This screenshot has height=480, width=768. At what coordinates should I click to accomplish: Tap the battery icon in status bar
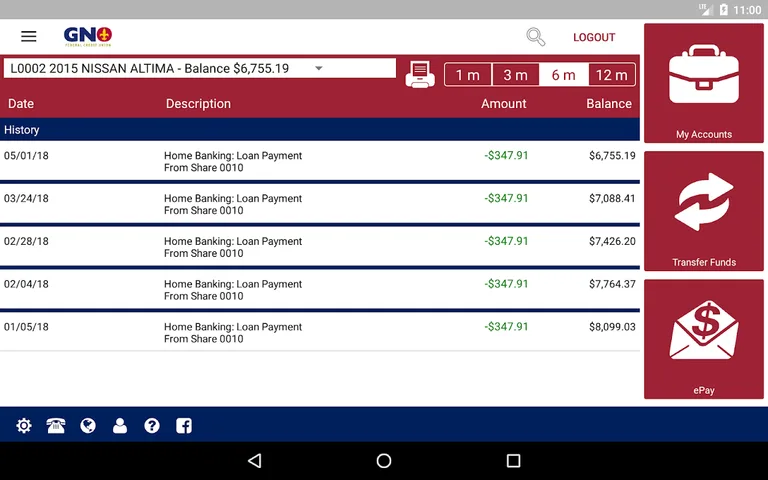click(x=723, y=10)
